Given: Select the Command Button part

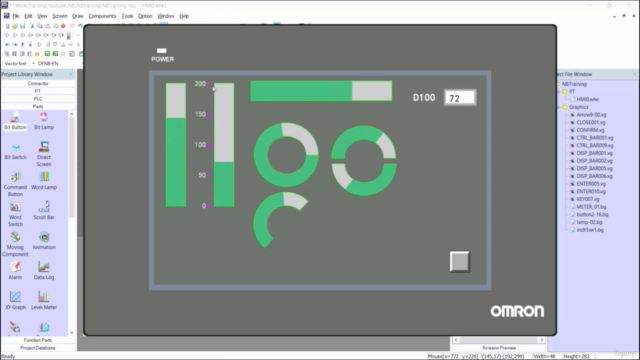Looking at the screenshot, I should 15,184.
